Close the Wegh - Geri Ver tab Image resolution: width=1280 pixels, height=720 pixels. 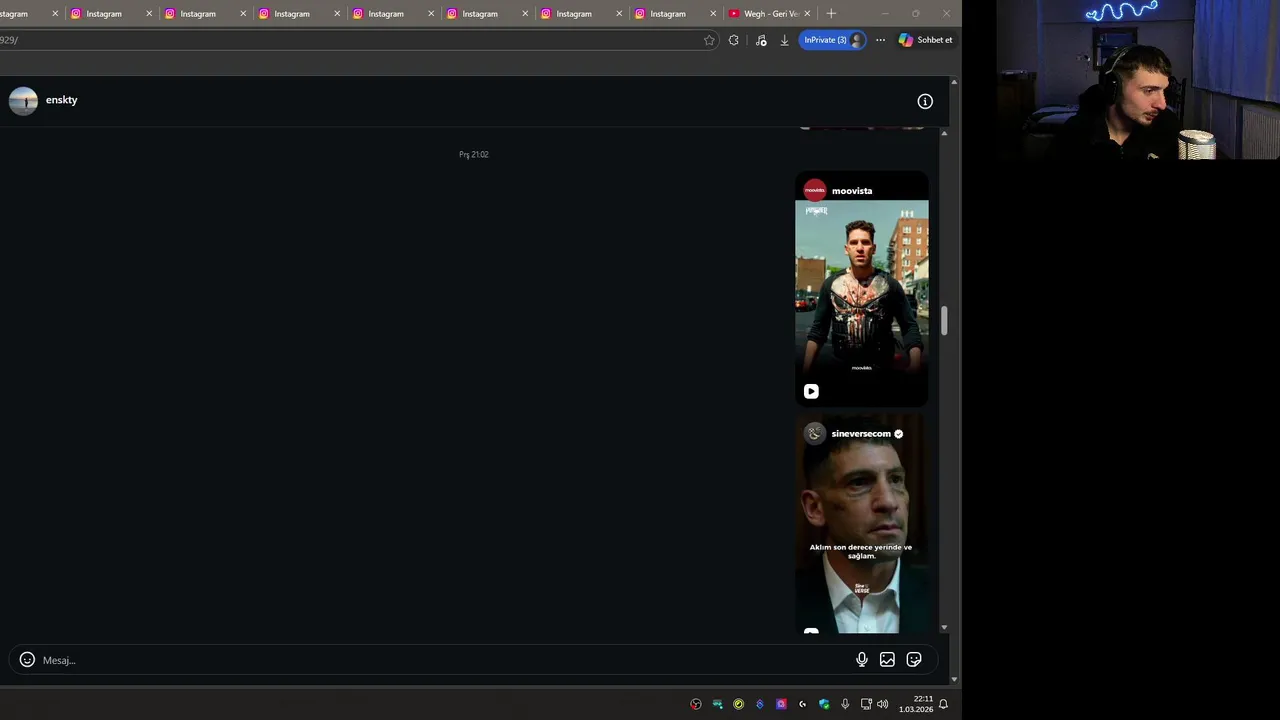(807, 14)
